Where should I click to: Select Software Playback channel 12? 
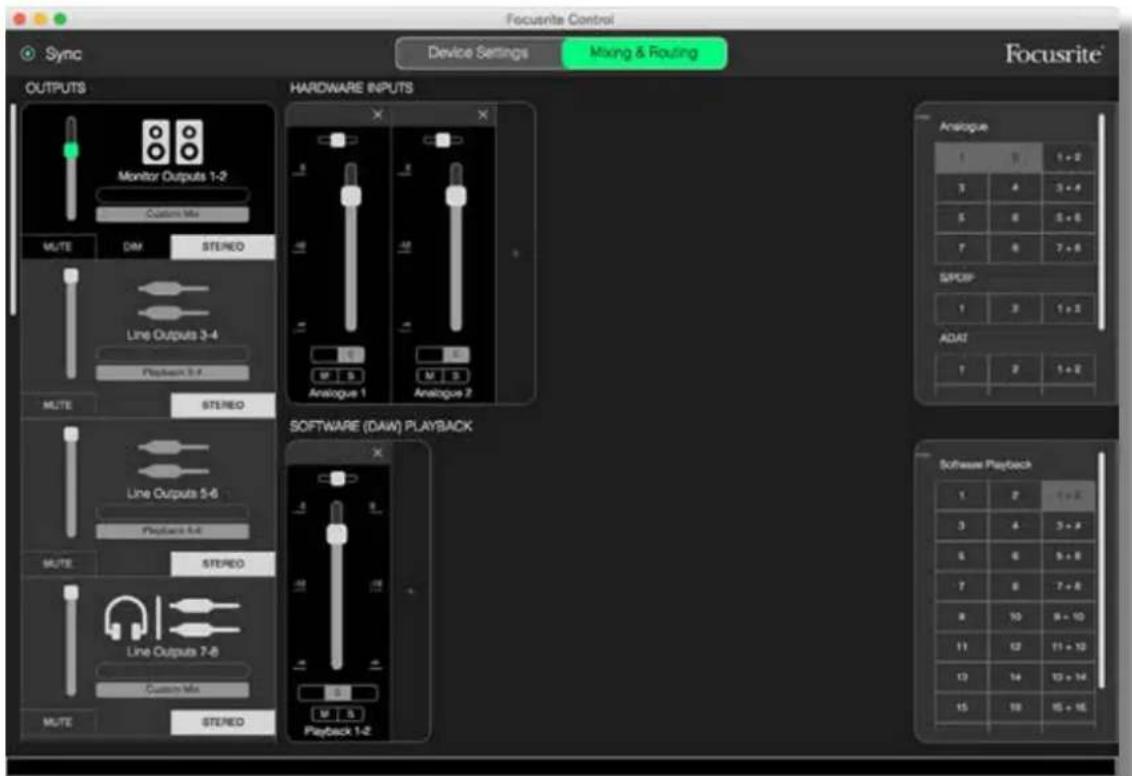[x=1015, y=647]
